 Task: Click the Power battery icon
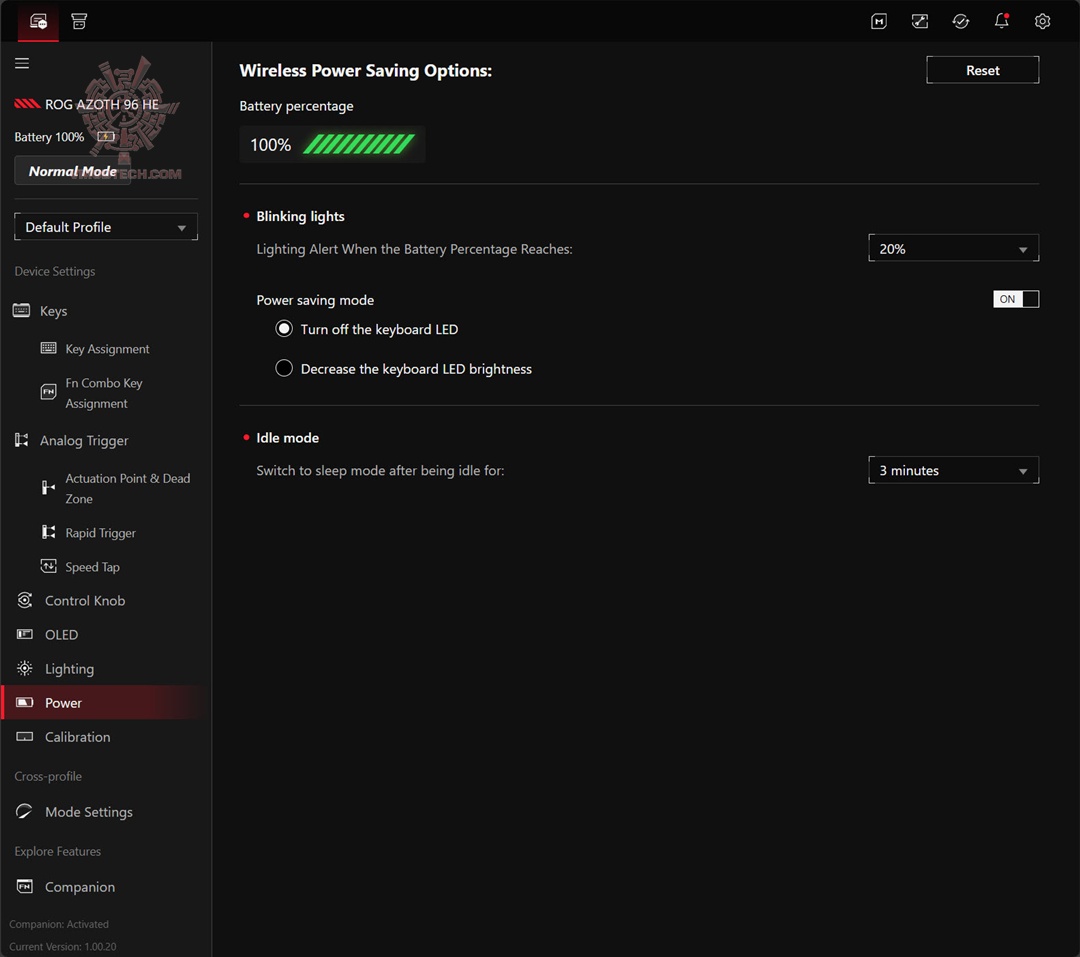tap(25, 702)
